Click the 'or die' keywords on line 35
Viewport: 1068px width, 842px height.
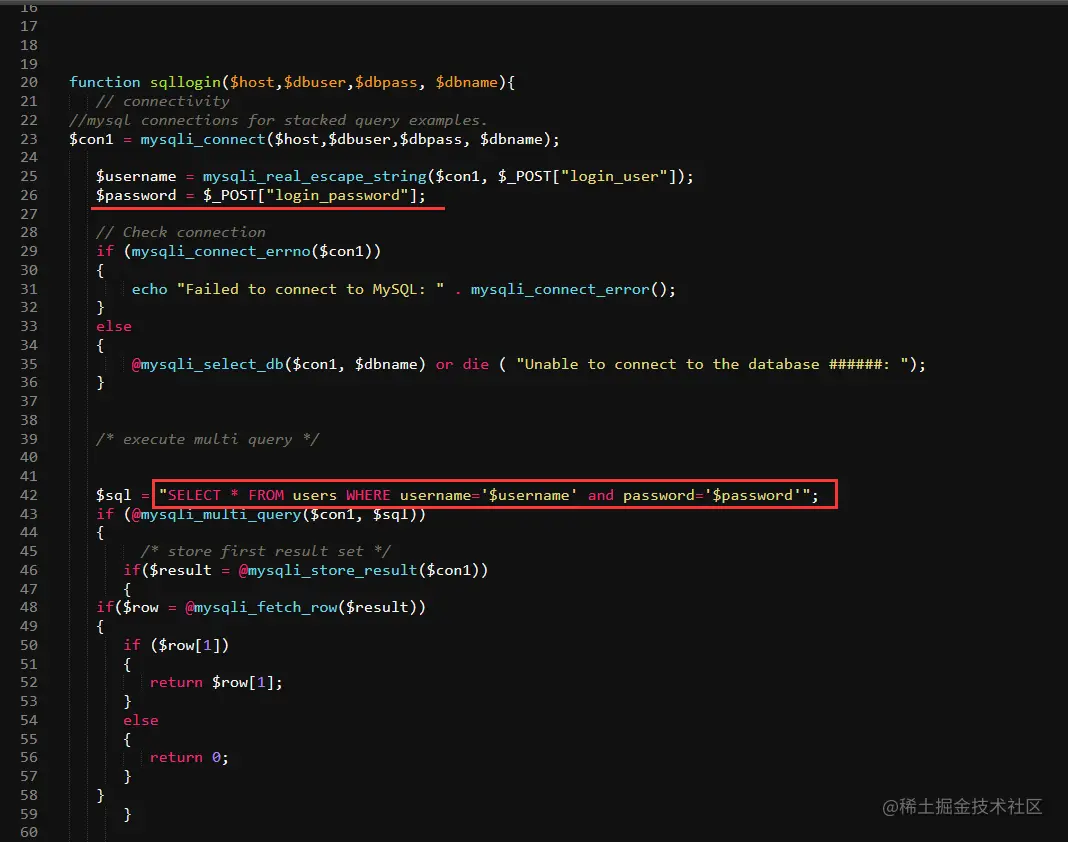tap(462, 364)
